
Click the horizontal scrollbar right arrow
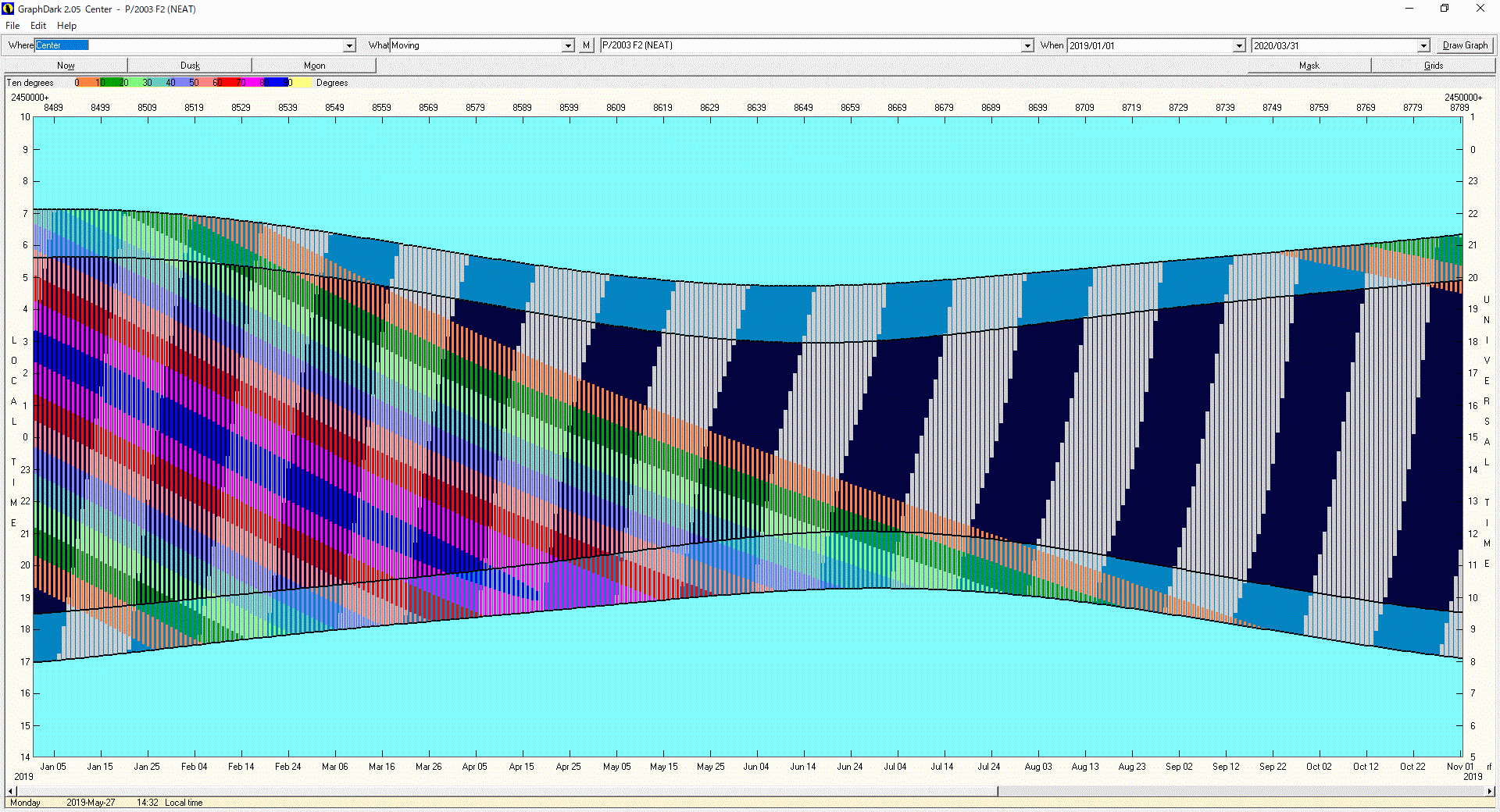coord(1490,791)
